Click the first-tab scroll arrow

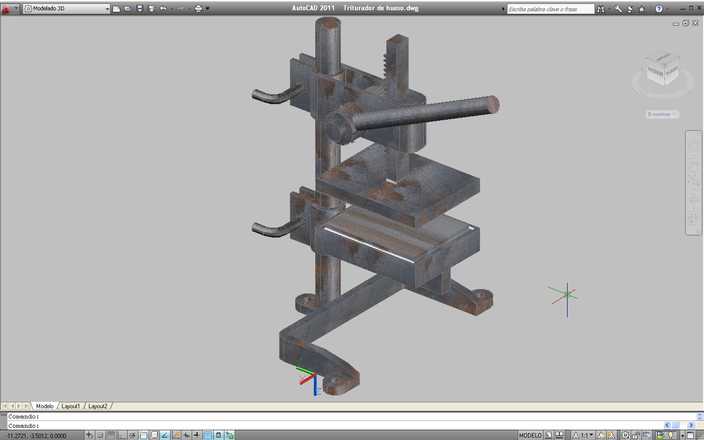pos(5,406)
